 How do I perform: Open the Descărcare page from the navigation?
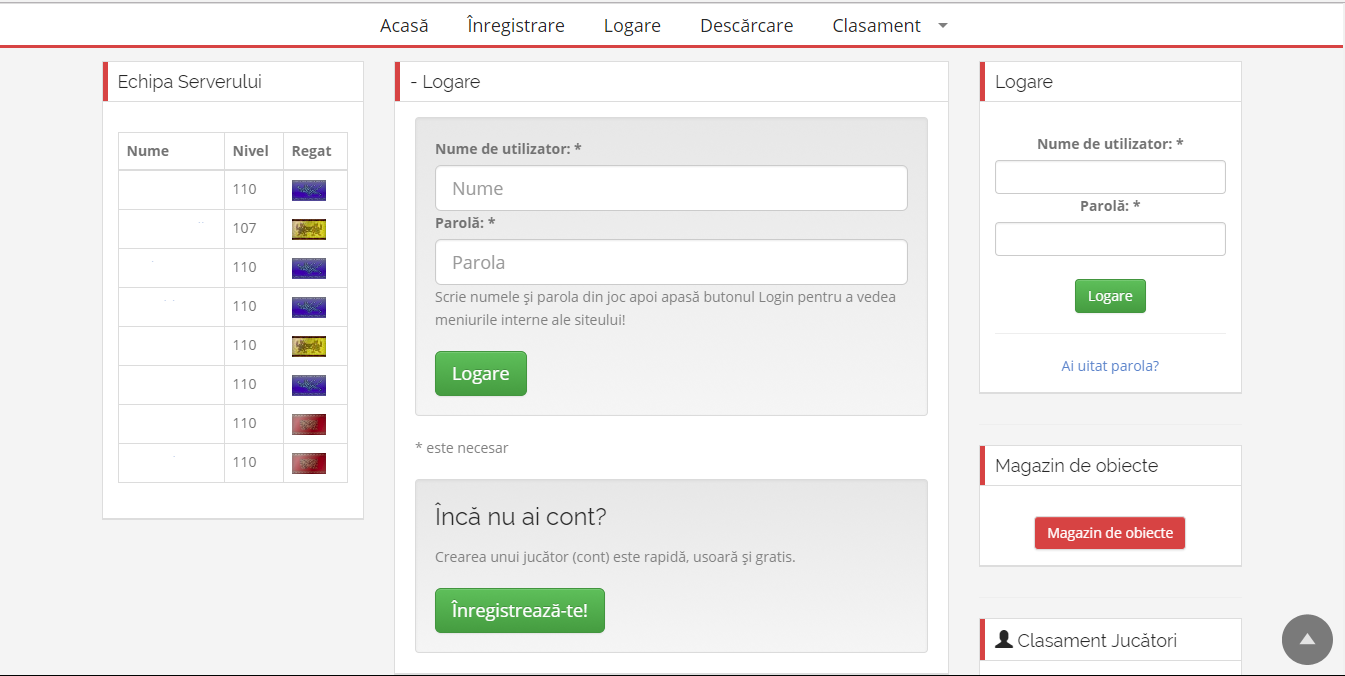747,26
